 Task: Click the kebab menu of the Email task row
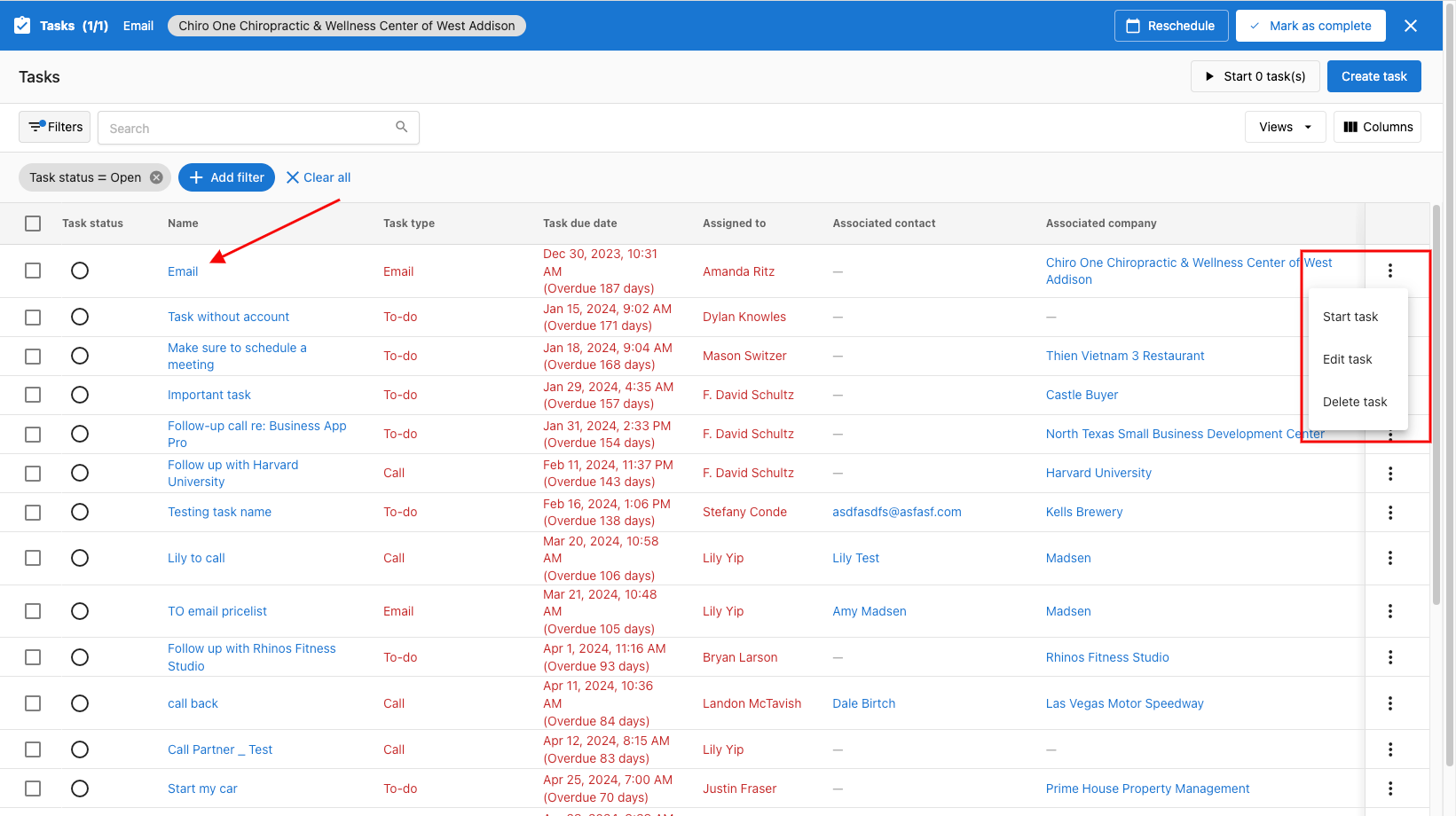pos(1390,271)
